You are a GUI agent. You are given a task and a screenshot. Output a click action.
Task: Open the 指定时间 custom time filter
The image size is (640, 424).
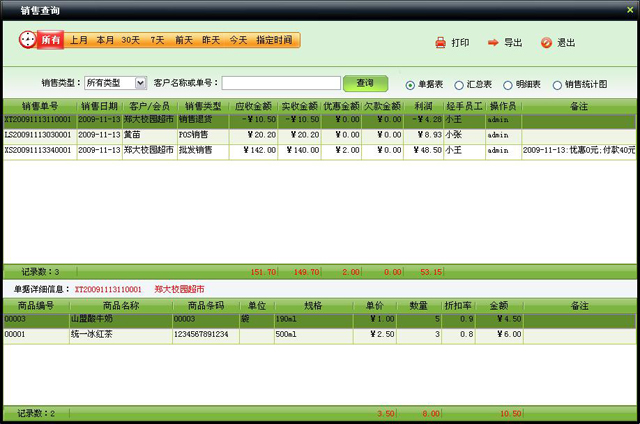(x=274, y=40)
